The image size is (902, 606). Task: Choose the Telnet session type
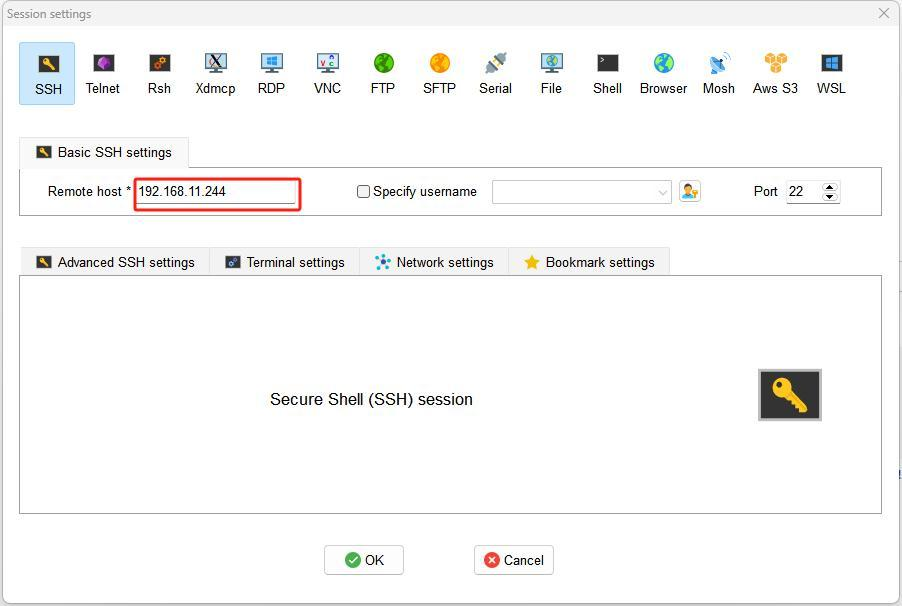pyautogui.click(x=103, y=74)
